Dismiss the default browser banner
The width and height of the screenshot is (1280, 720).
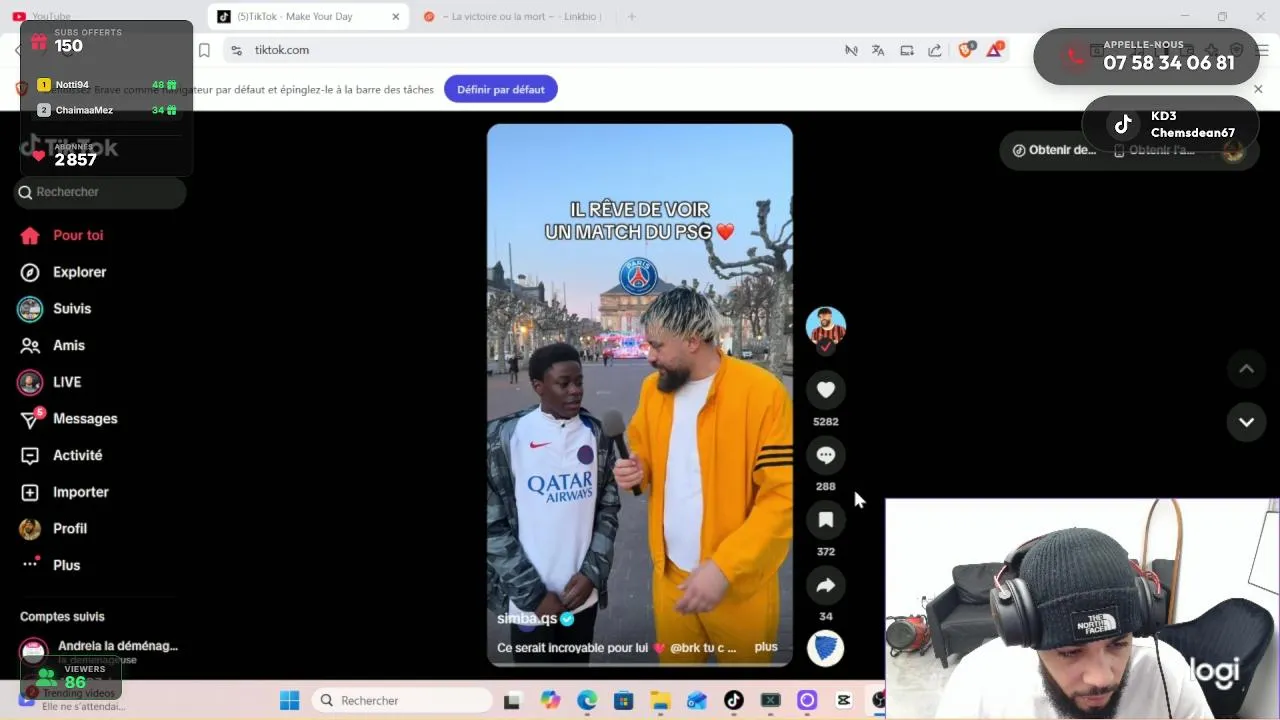click(x=1258, y=89)
